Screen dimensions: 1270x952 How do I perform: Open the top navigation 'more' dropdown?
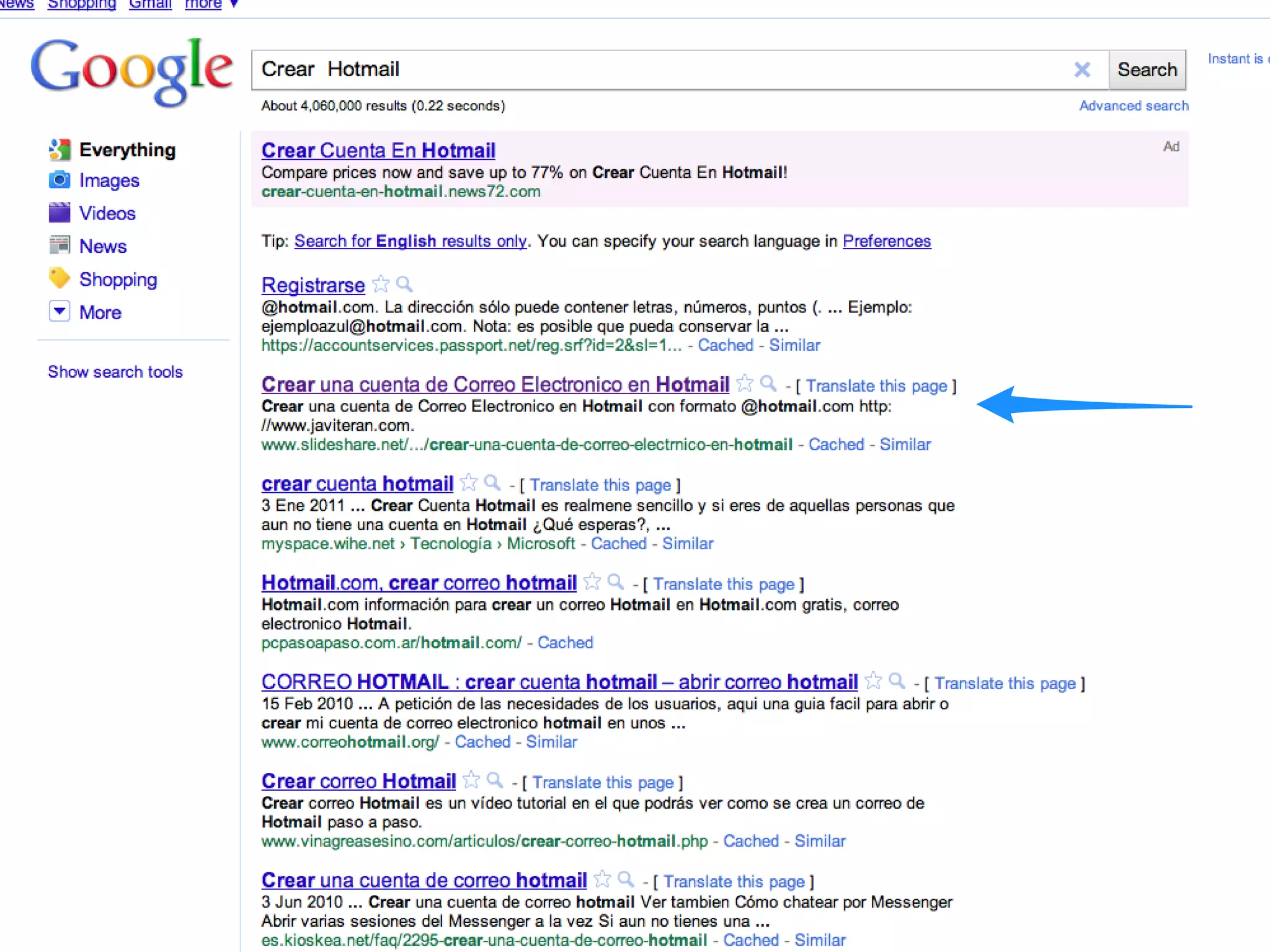(x=210, y=5)
